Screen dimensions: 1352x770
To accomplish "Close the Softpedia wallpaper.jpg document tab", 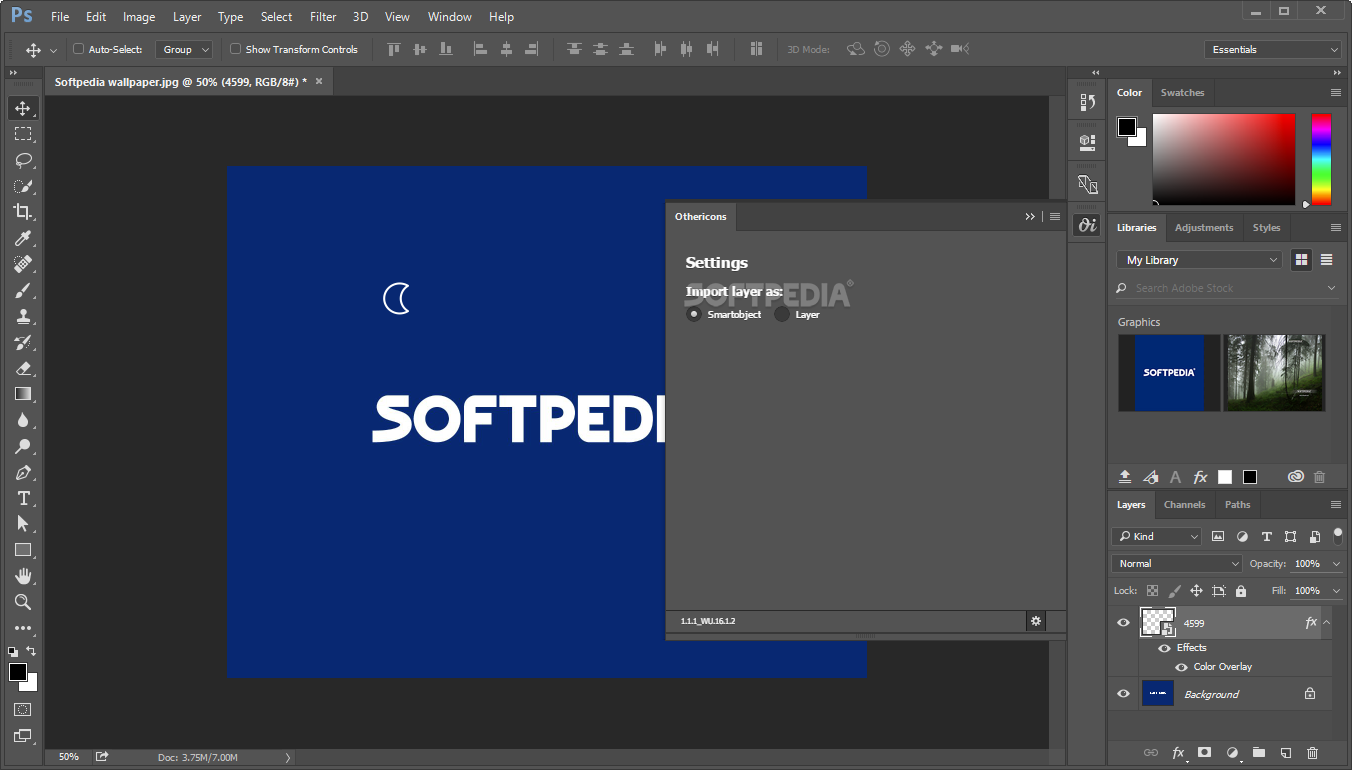I will click(319, 82).
